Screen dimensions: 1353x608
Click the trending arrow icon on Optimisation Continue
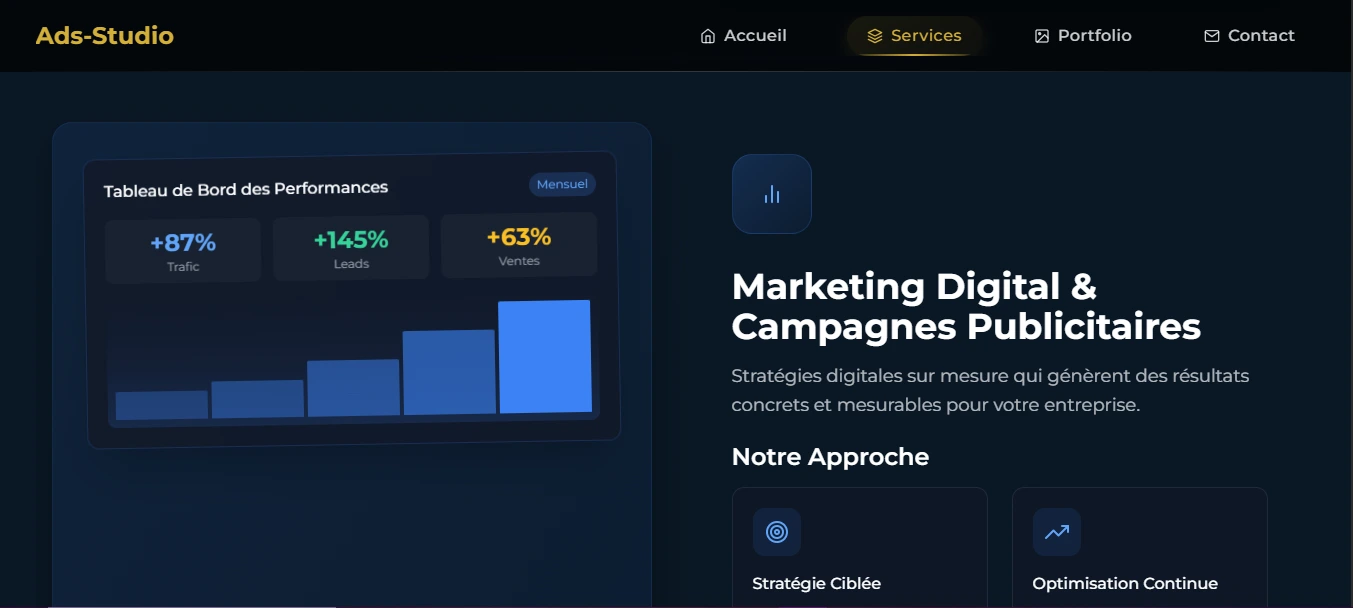pos(1057,531)
